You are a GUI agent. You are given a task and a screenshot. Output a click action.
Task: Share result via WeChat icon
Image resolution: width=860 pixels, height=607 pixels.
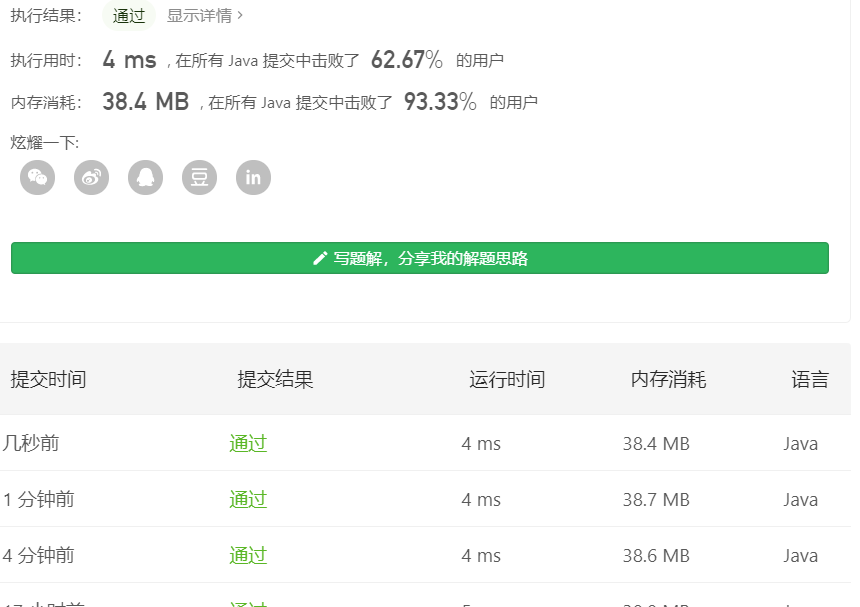(x=37, y=178)
